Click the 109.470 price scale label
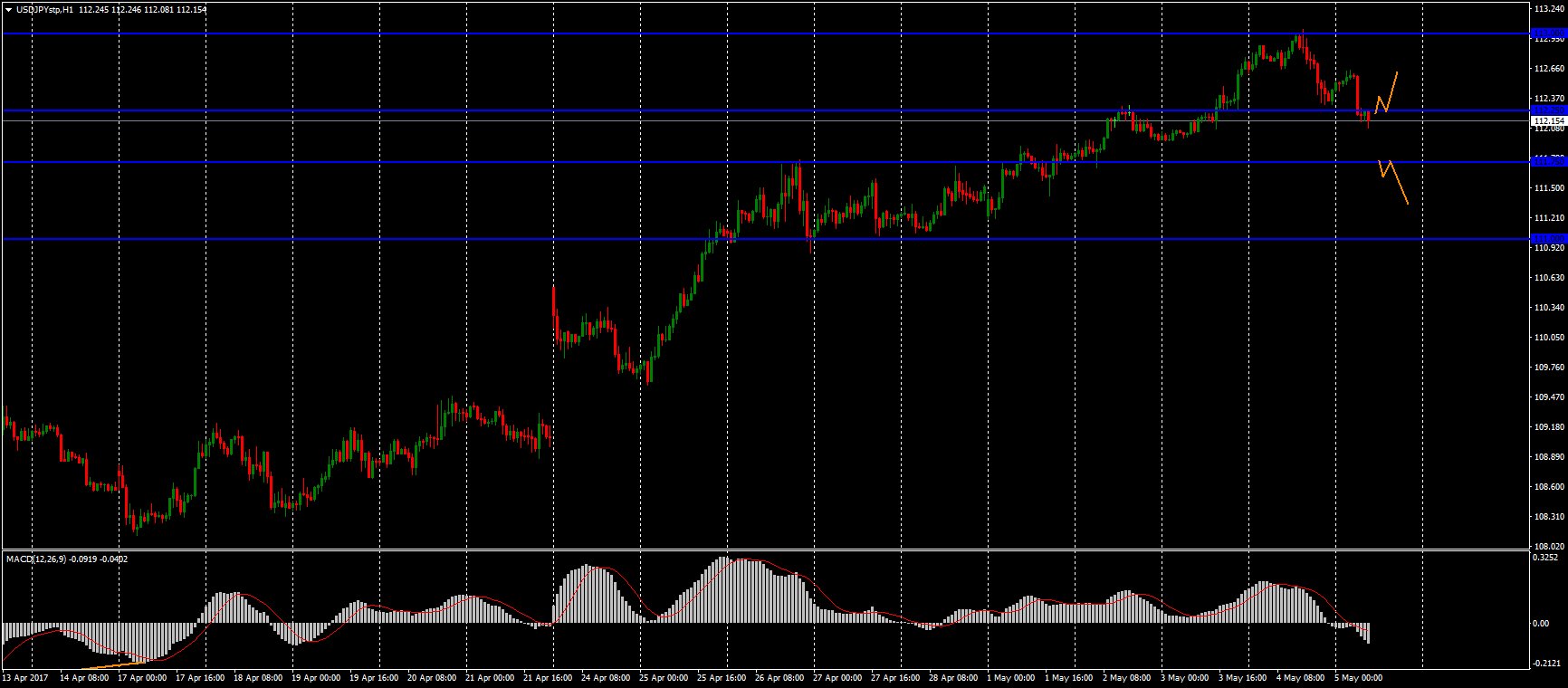Screen dimensions: 1568x688 pos(1549,397)
